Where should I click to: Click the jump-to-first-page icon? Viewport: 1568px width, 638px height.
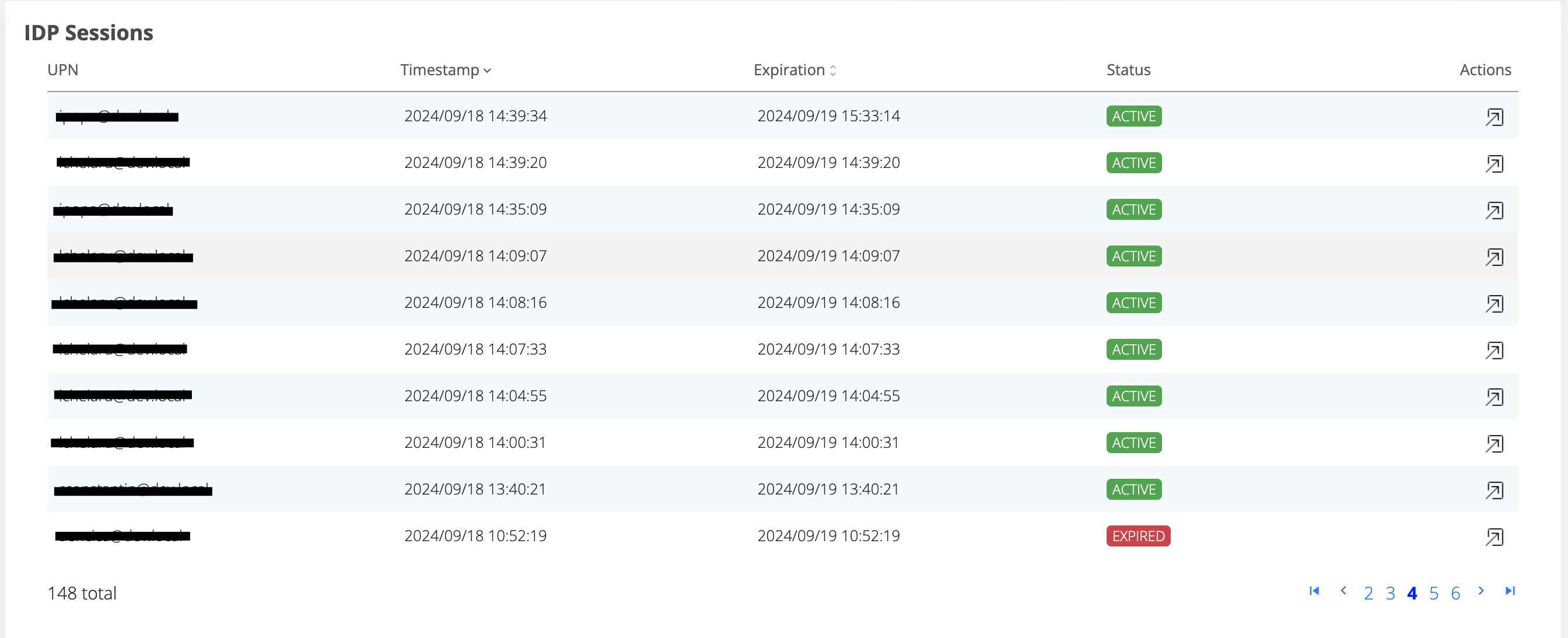pyautogui.click(x=1314, y=591)
